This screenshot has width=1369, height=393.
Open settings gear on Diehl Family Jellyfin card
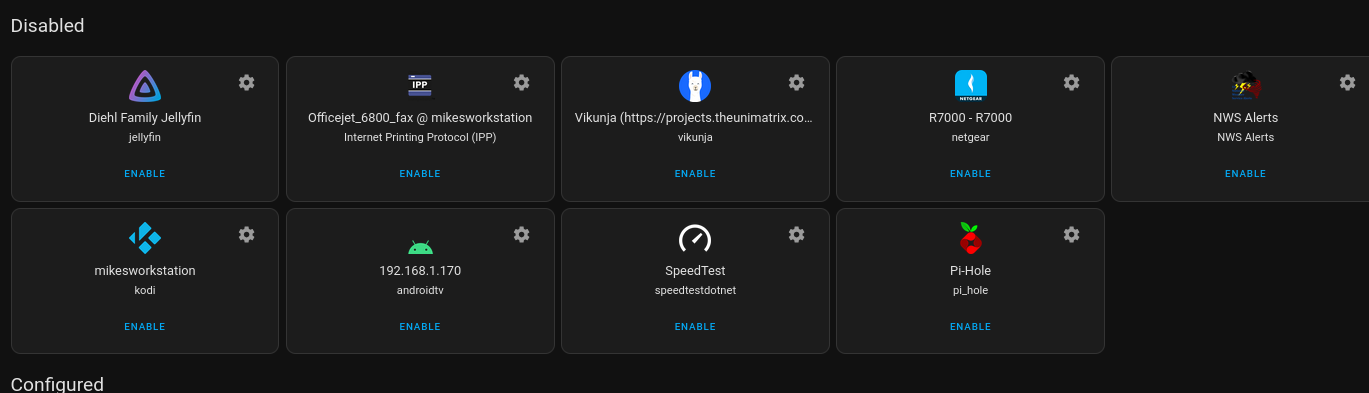[246, 82]
